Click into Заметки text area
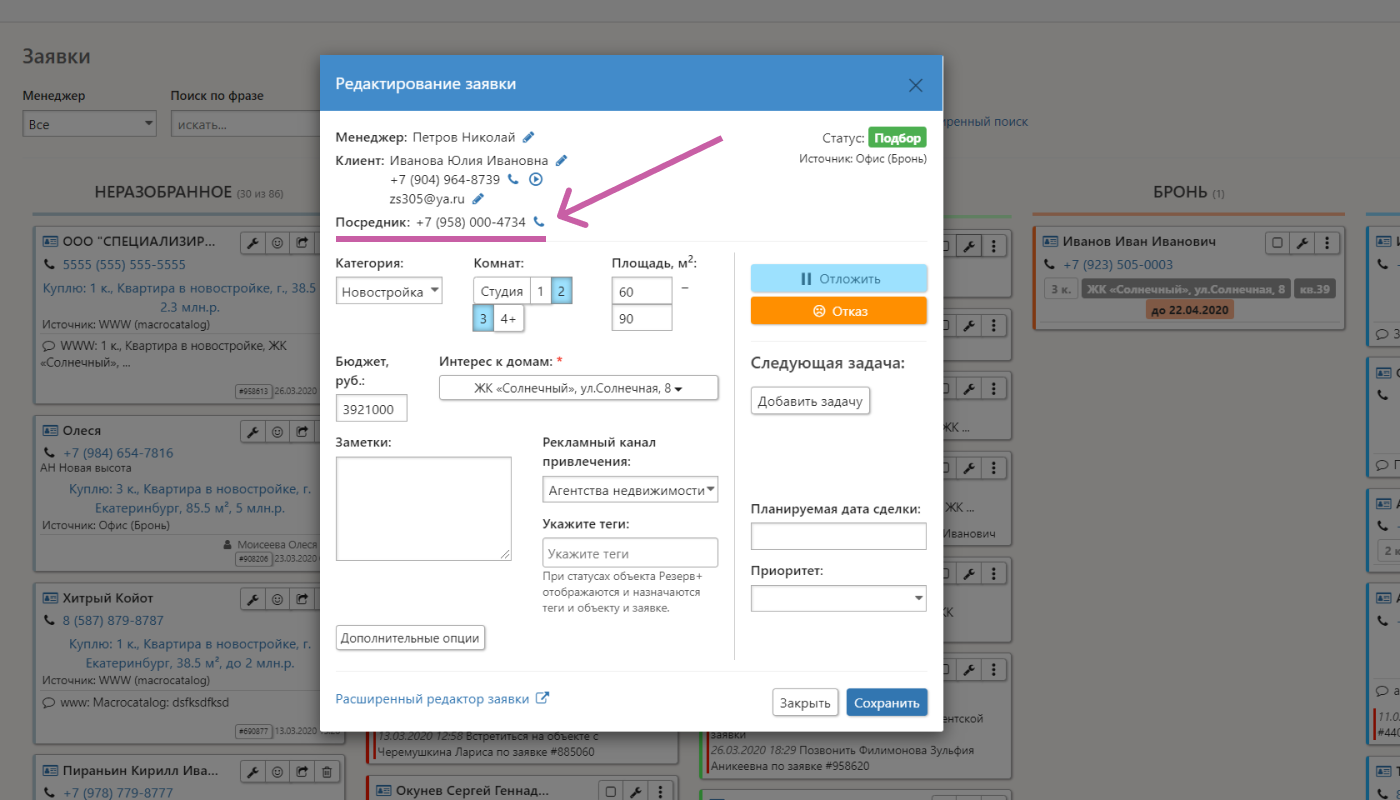 point(424,508)
